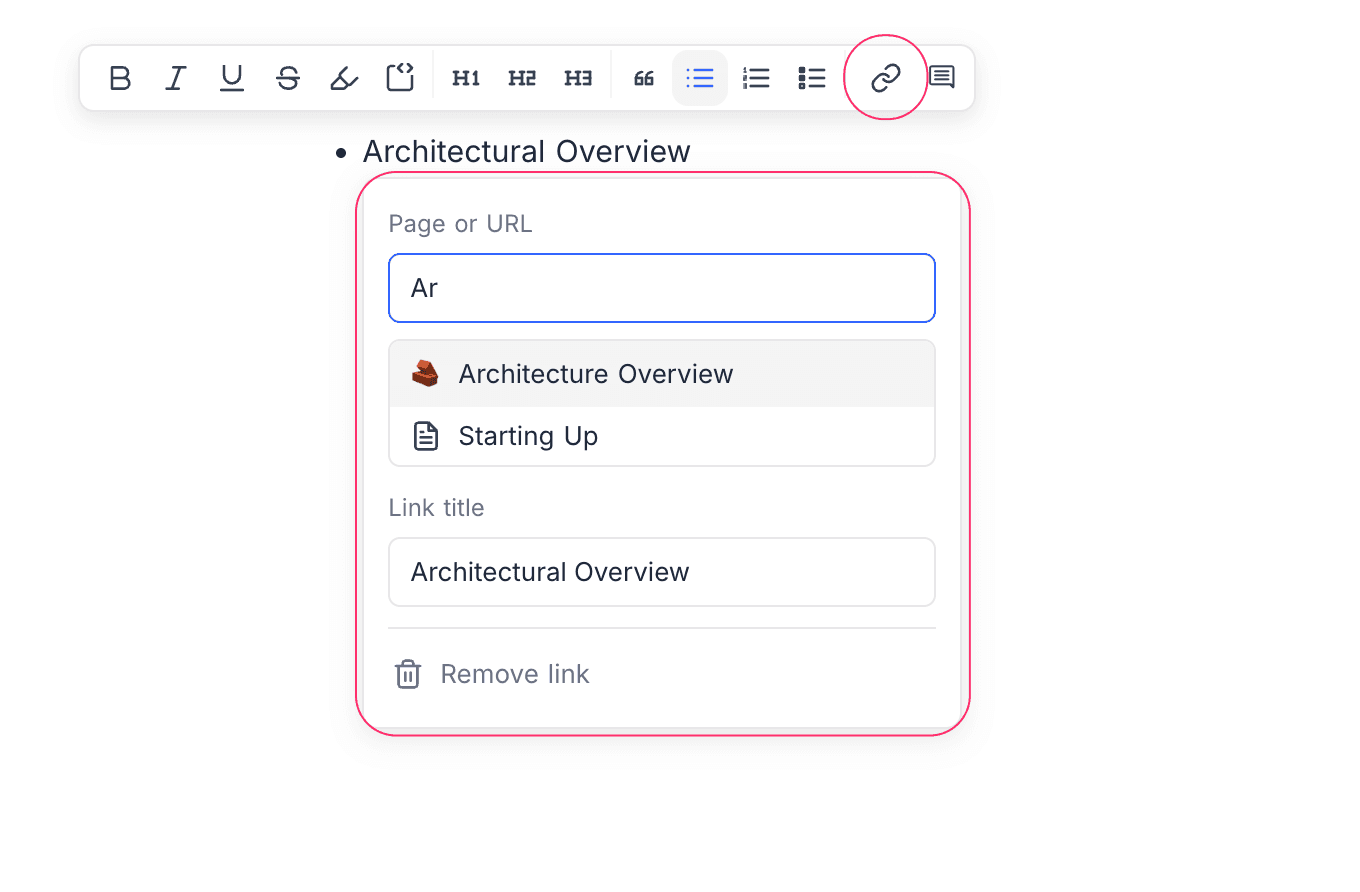Apply Heading 3 style
Screen dimensions: 1360x892
[578, 77]
